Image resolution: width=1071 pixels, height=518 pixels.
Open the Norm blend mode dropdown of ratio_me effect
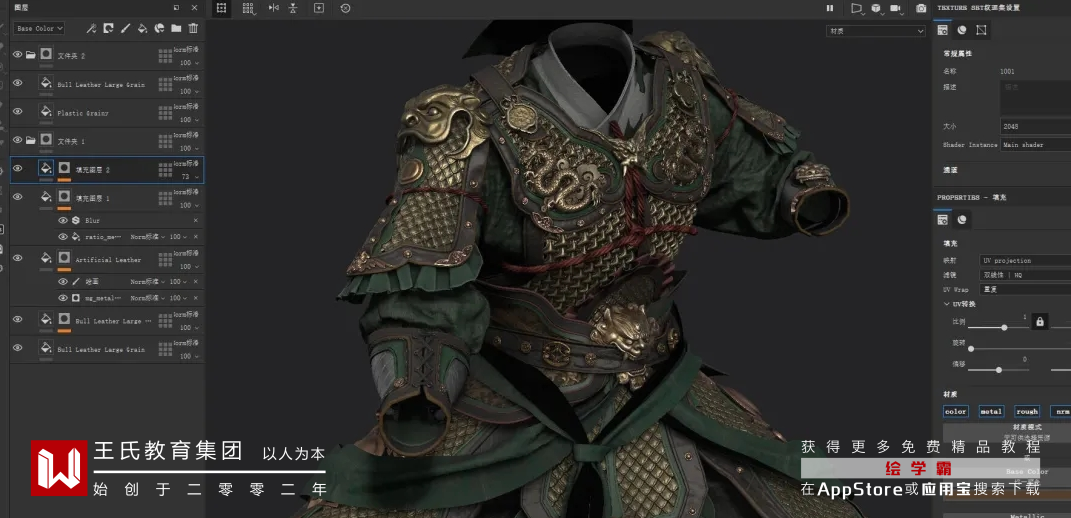148,236
